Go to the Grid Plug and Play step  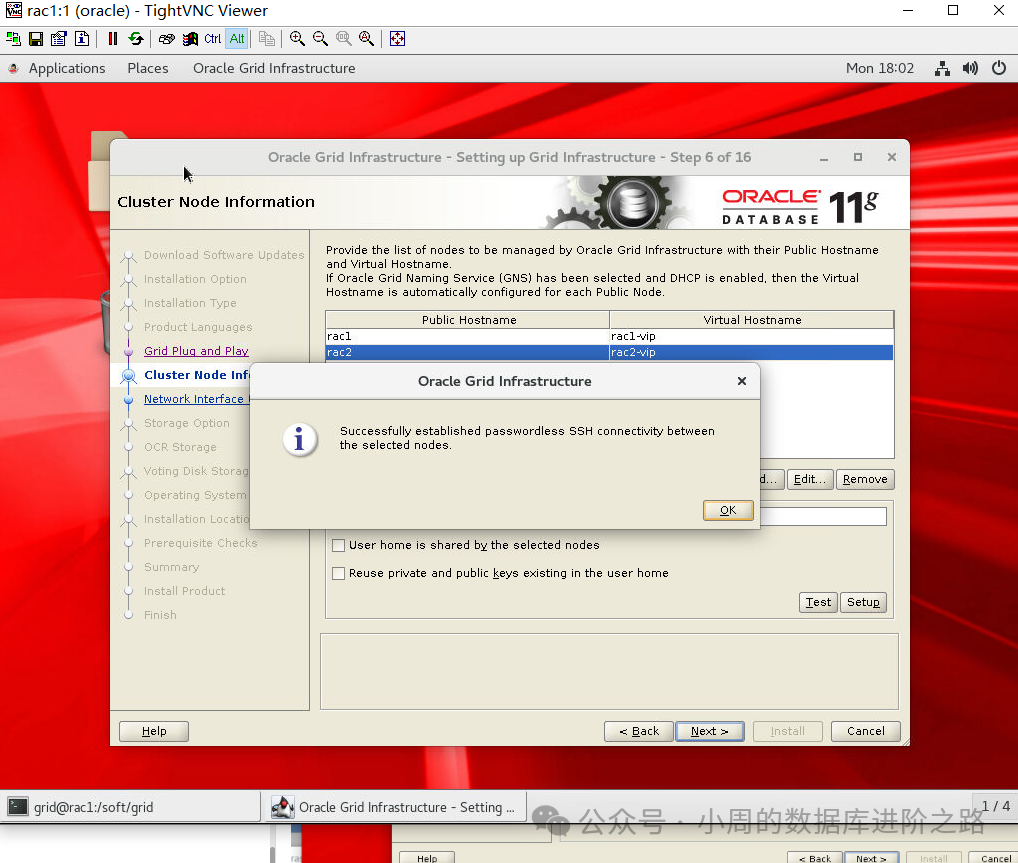coord(196,351)
